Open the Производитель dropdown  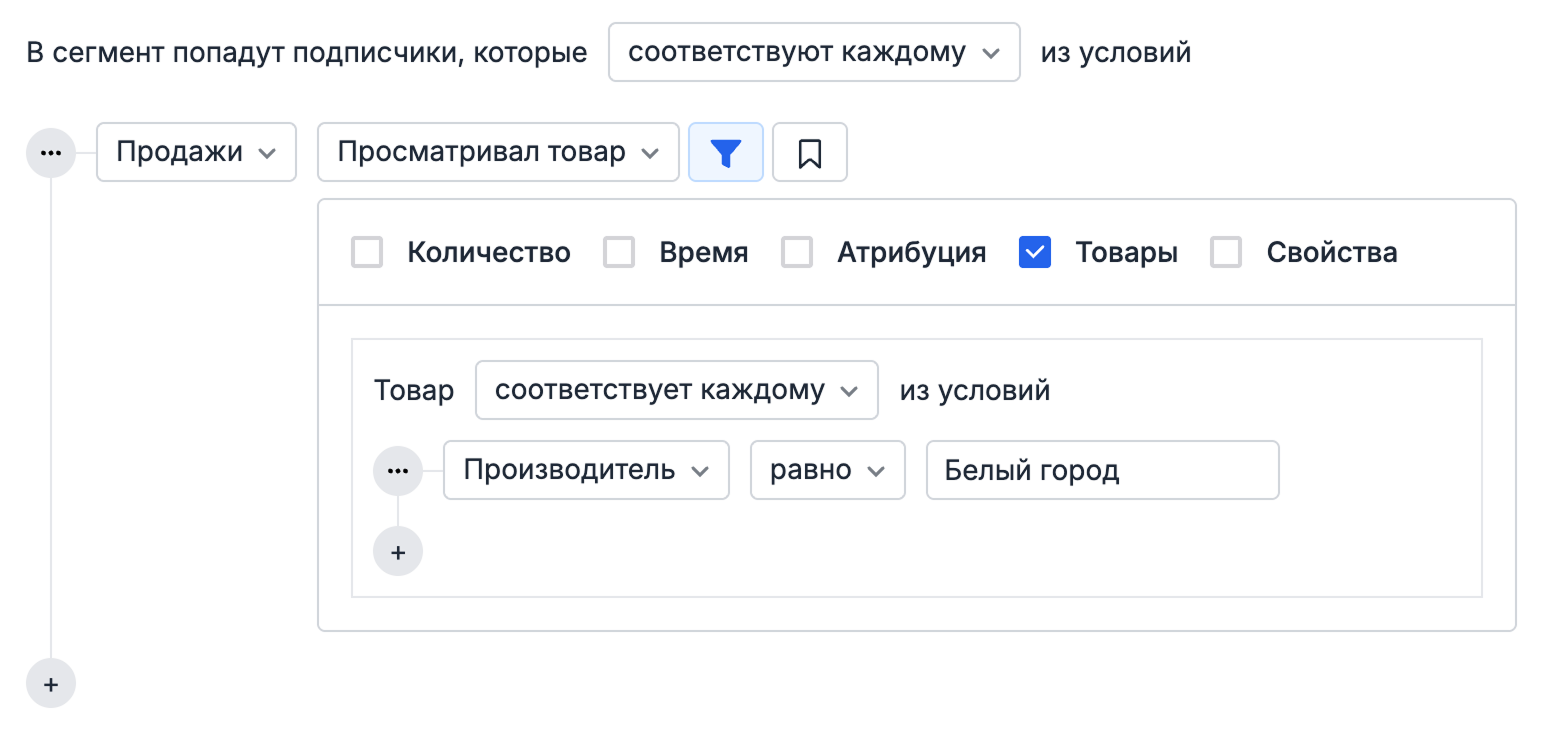click(586, 470)
